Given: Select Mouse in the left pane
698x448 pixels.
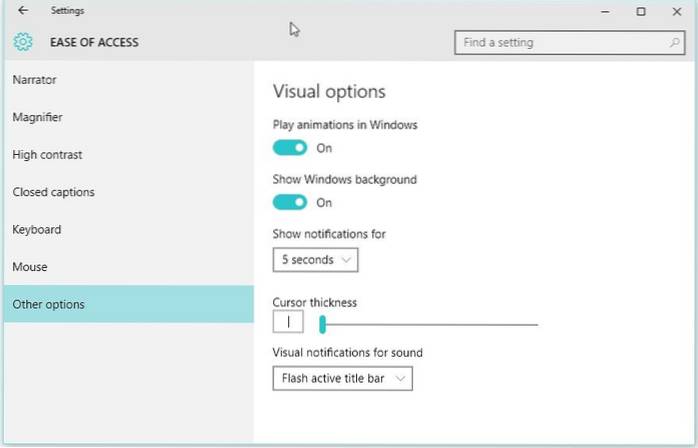Looking at the screenshot, I should click(30, 267).
